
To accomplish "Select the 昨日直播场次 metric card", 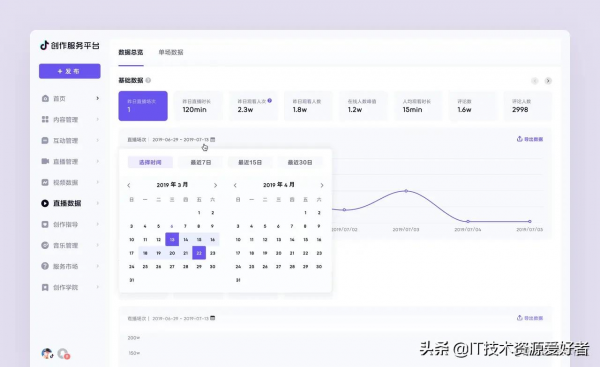I will pos(143,106).
